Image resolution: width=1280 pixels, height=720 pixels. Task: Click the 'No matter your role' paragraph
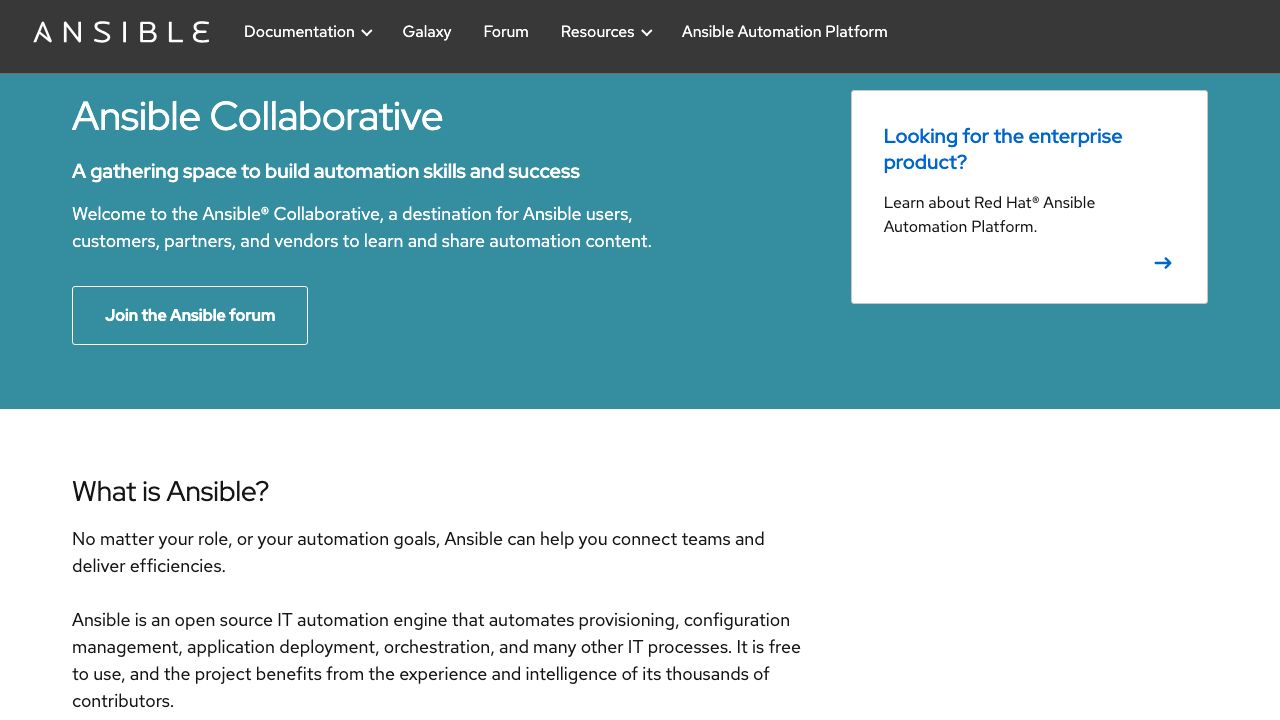point(418,552)
